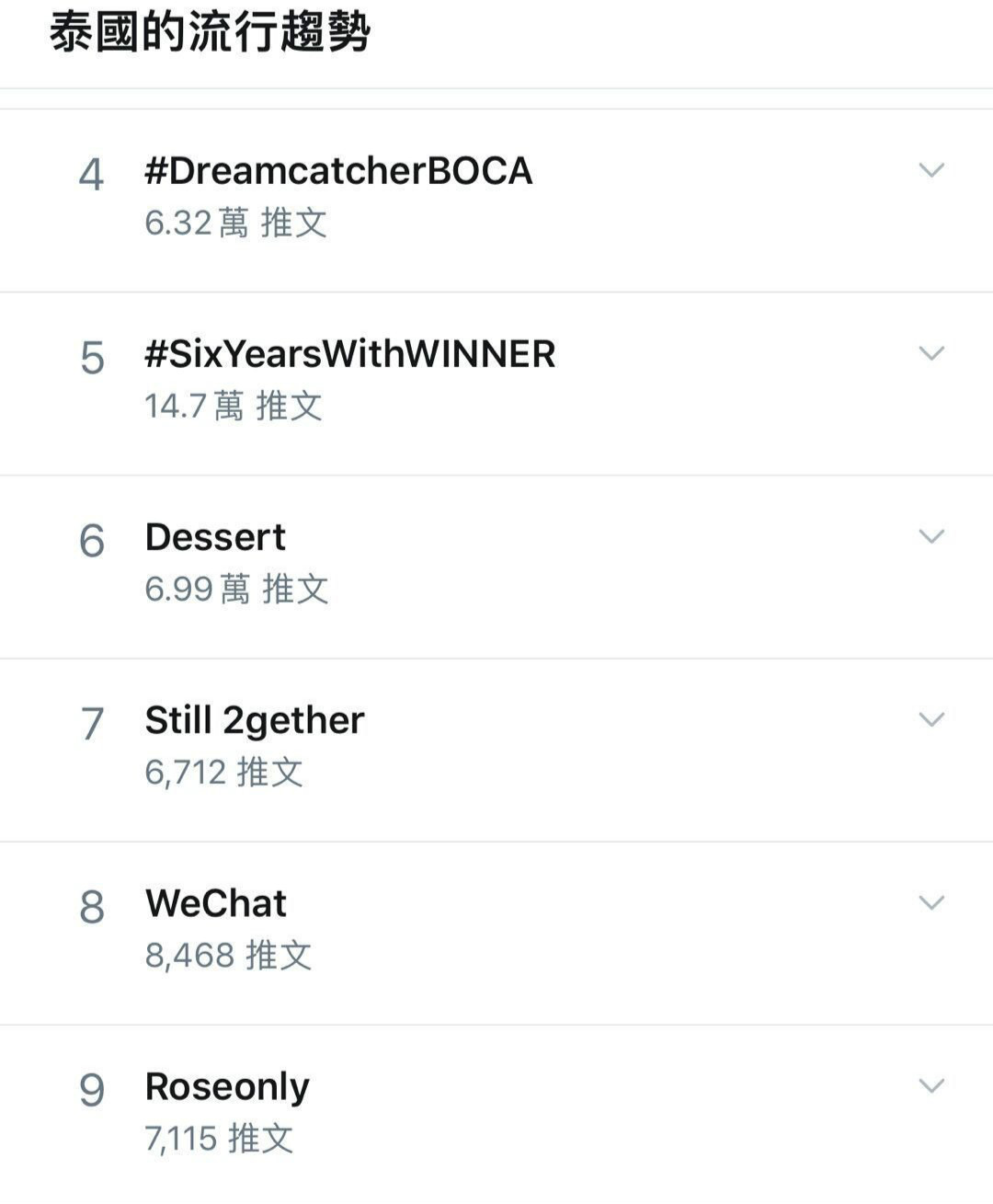993x1204 pixels.
Task: Open options chevron for #SixYearsWithWINNER
Action: coord(931,353)
